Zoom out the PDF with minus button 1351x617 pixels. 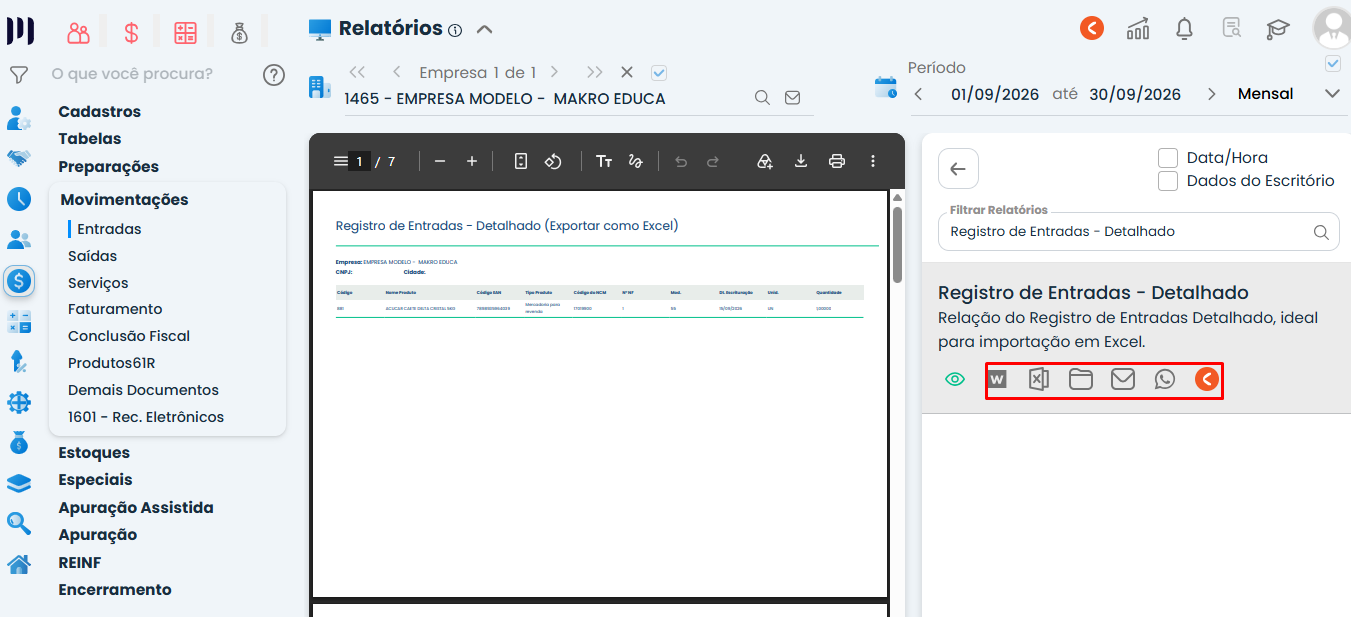click(440, 161)
